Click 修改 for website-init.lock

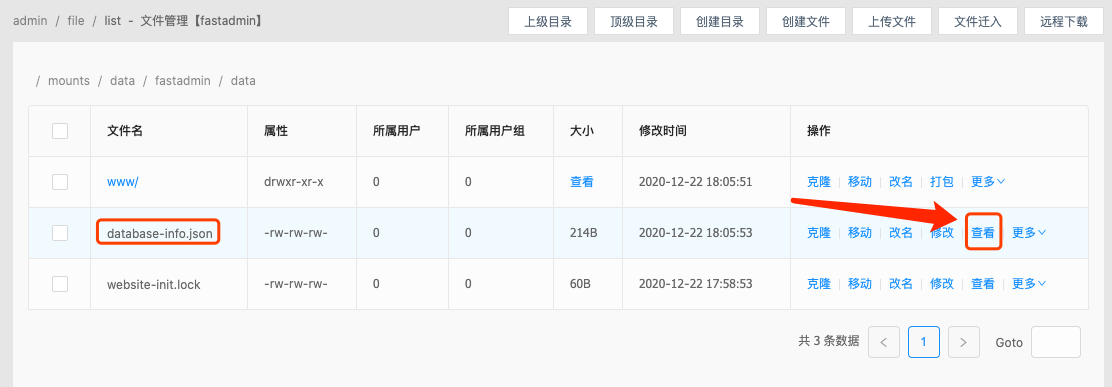(x=942, y=284)
